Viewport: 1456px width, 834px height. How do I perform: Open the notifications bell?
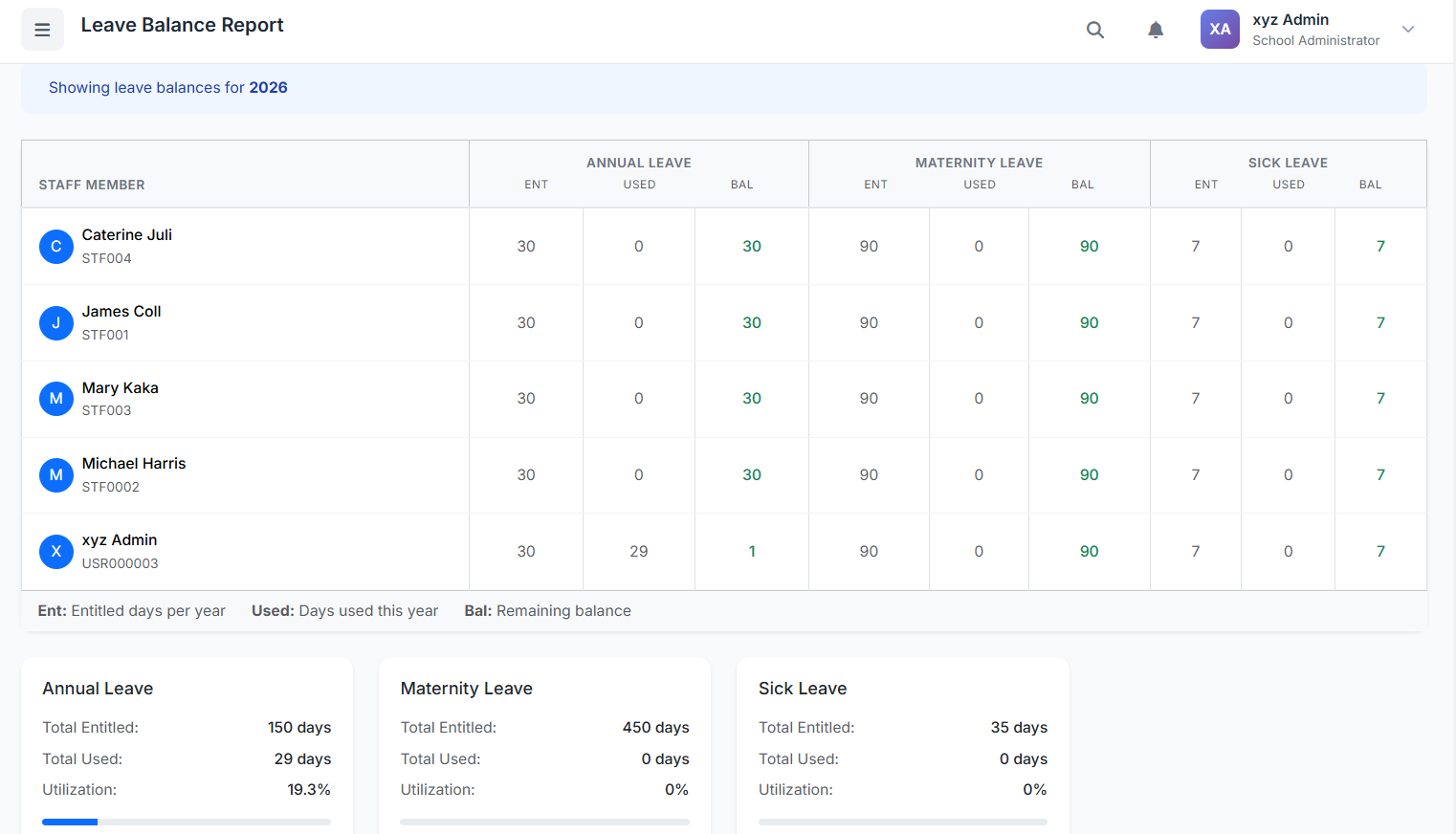1156,30
